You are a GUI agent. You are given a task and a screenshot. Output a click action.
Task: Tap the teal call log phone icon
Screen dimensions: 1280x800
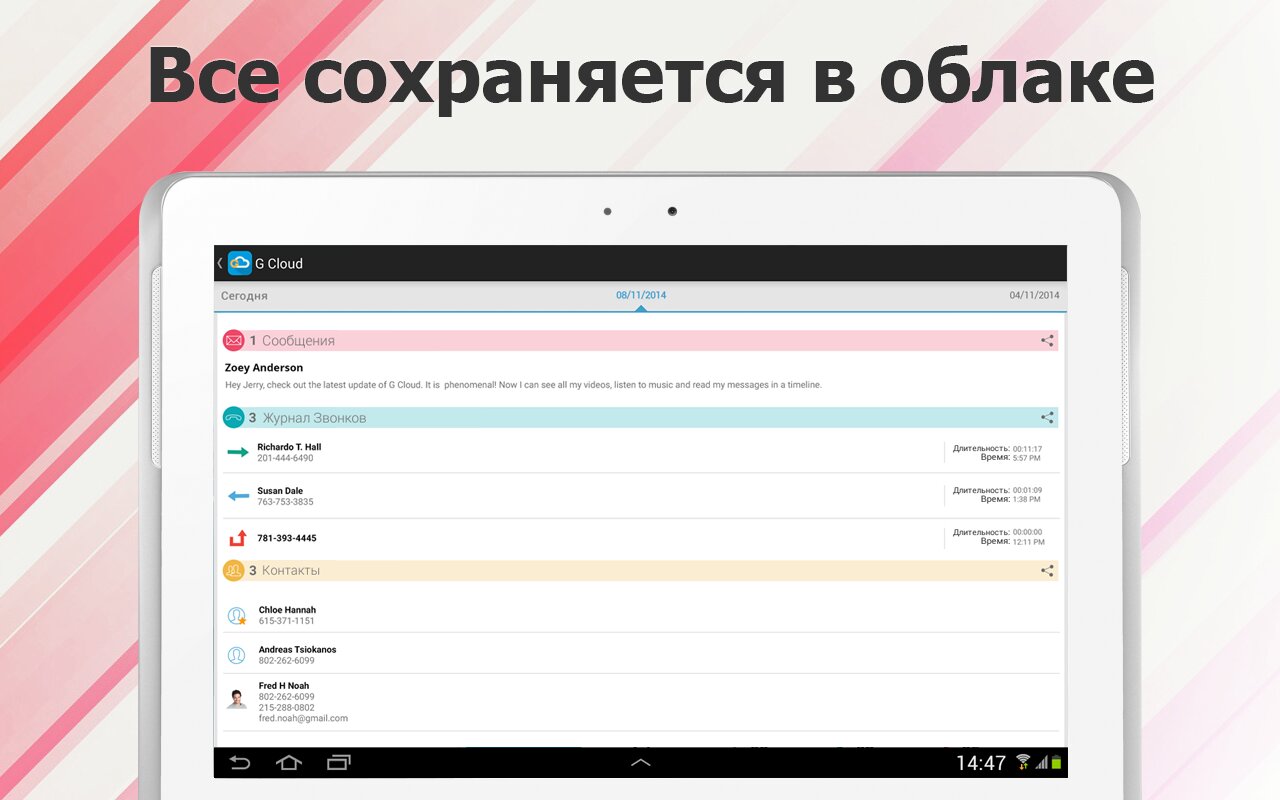pos(234,418)
